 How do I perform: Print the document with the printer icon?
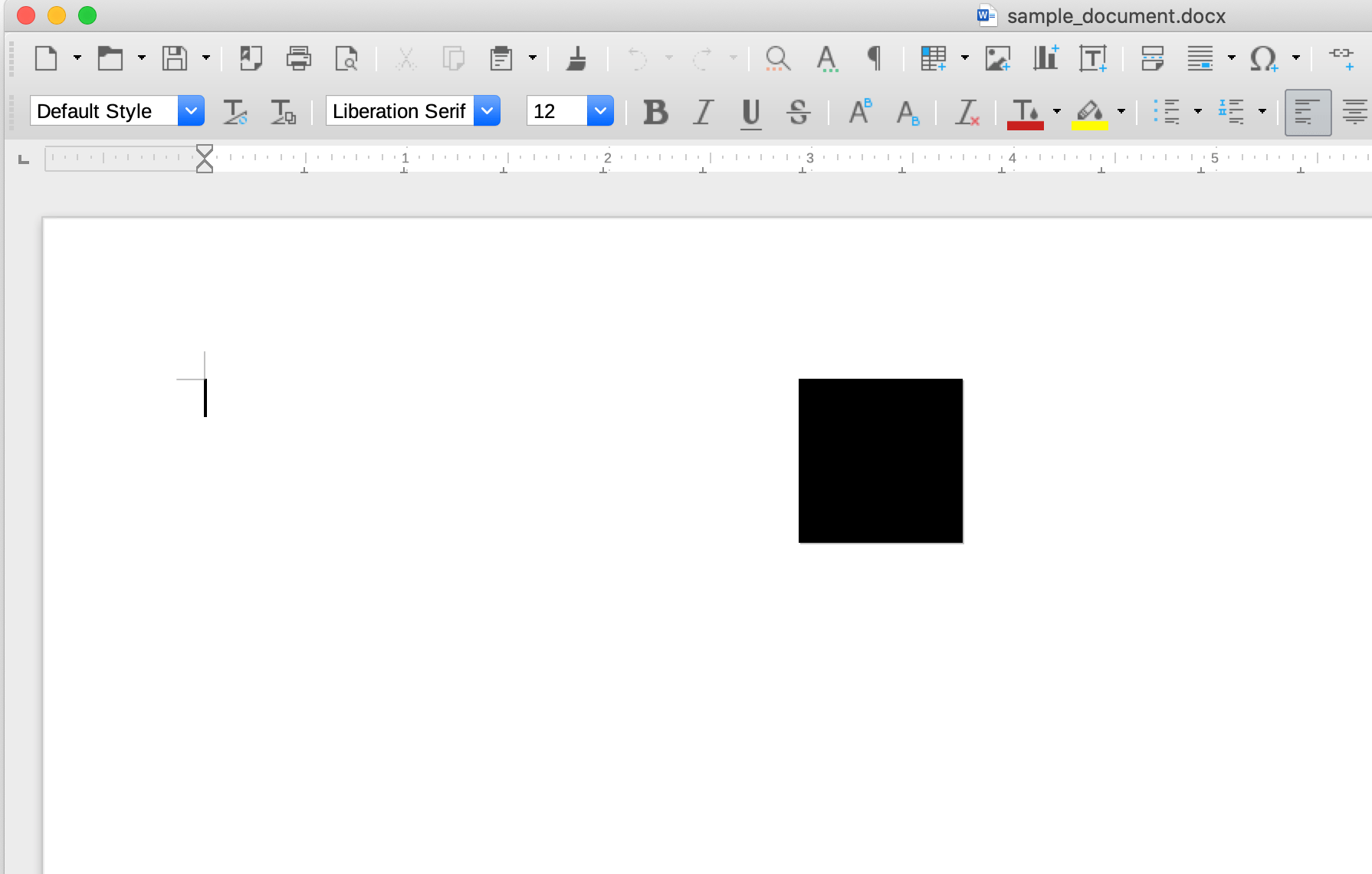click(x=299, y=58)
